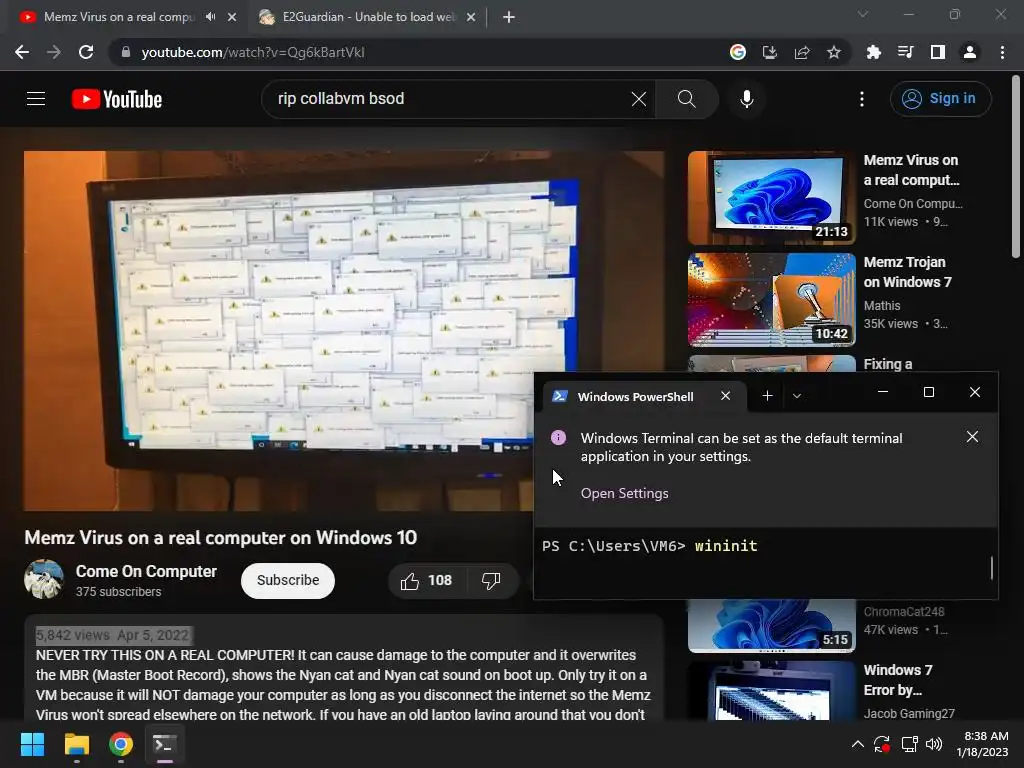1024x768 pixels.
Task: Open Windows 7 Error video title
Action: click(898, 680)
